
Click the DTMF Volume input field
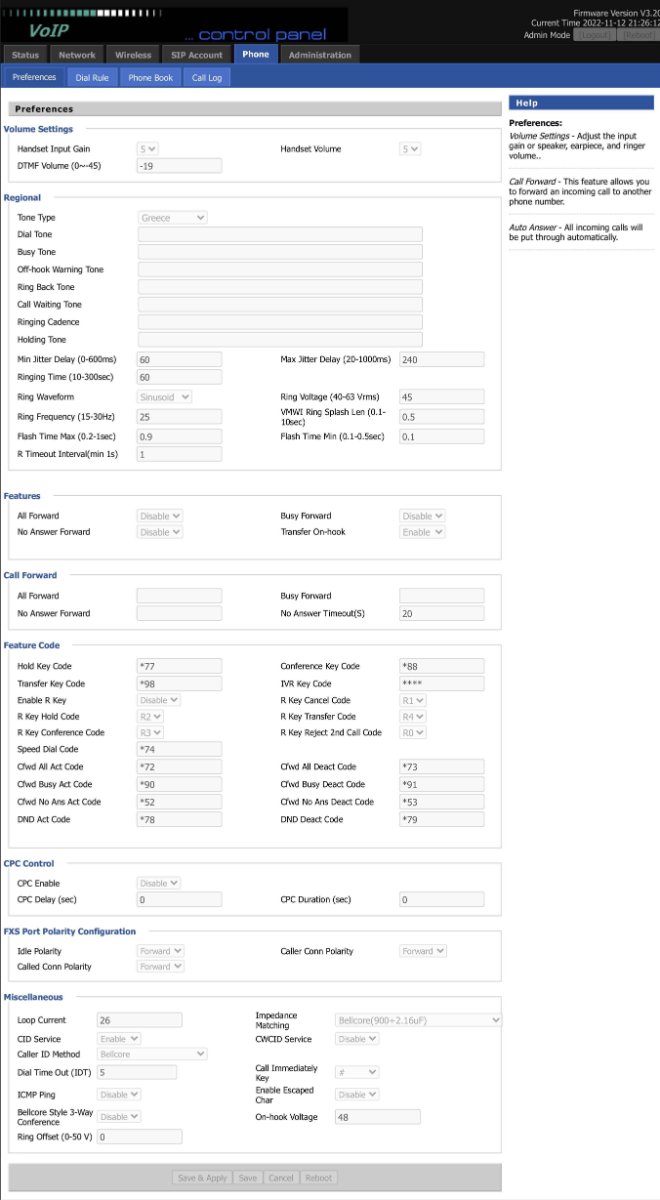[x=179, y=166]
